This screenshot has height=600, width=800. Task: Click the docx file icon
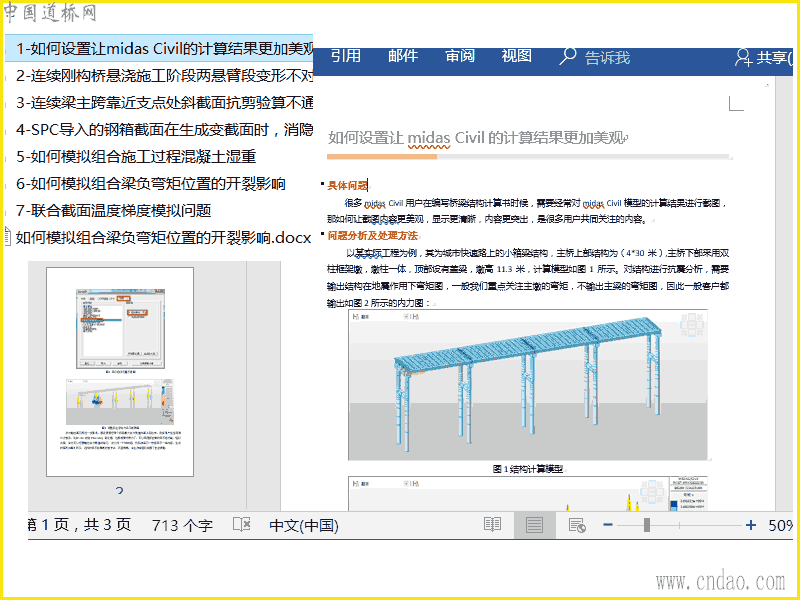7,238
